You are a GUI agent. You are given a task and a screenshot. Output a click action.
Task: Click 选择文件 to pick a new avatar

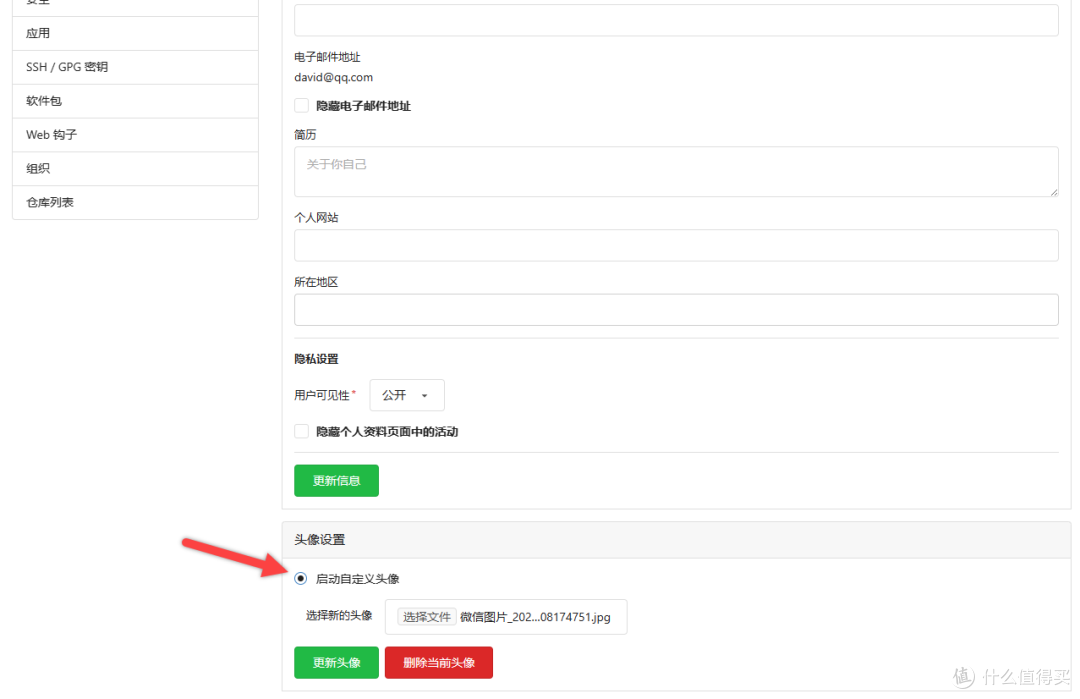tap(426, 616)
